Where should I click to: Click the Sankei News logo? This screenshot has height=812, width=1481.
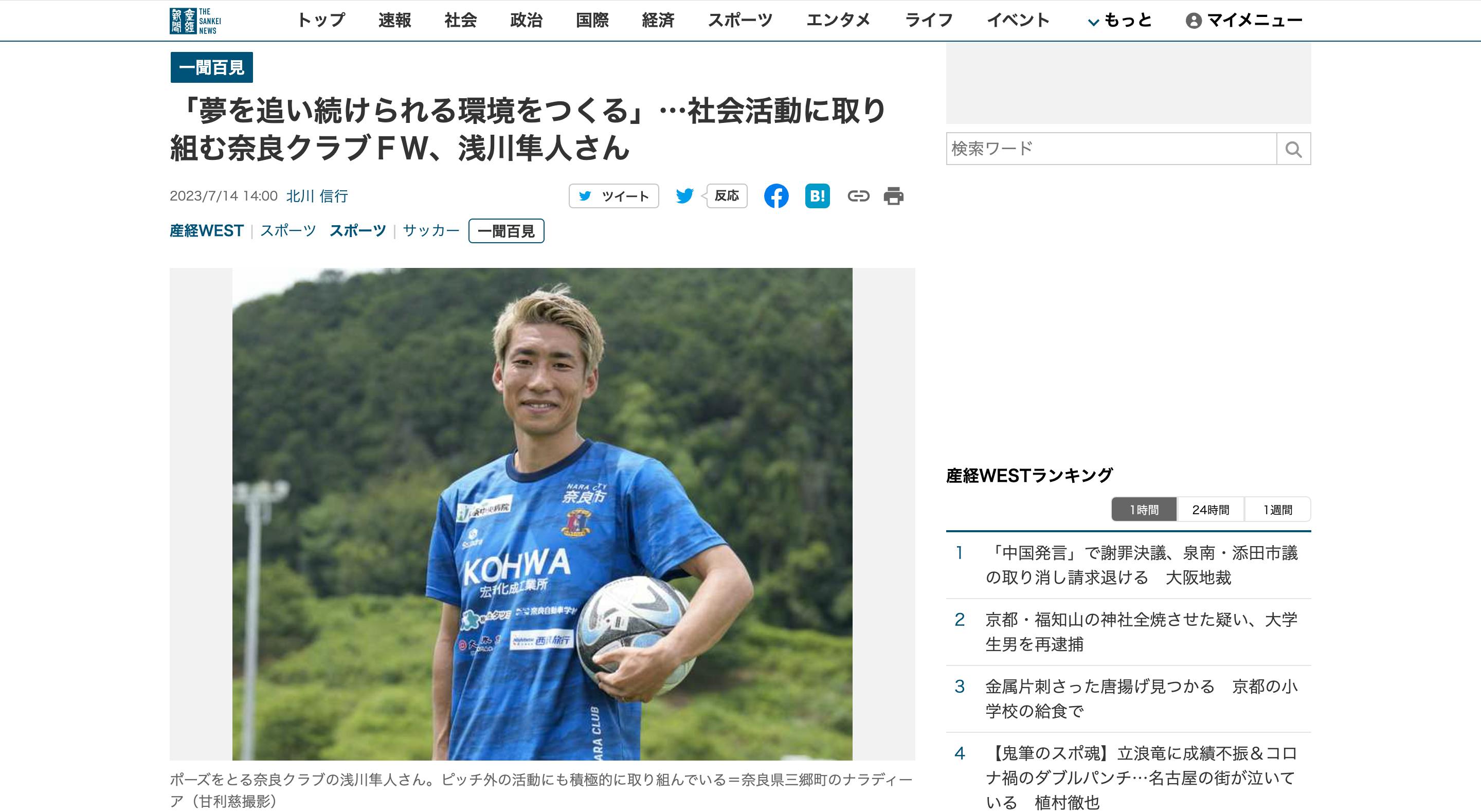(x=195, y=21)
